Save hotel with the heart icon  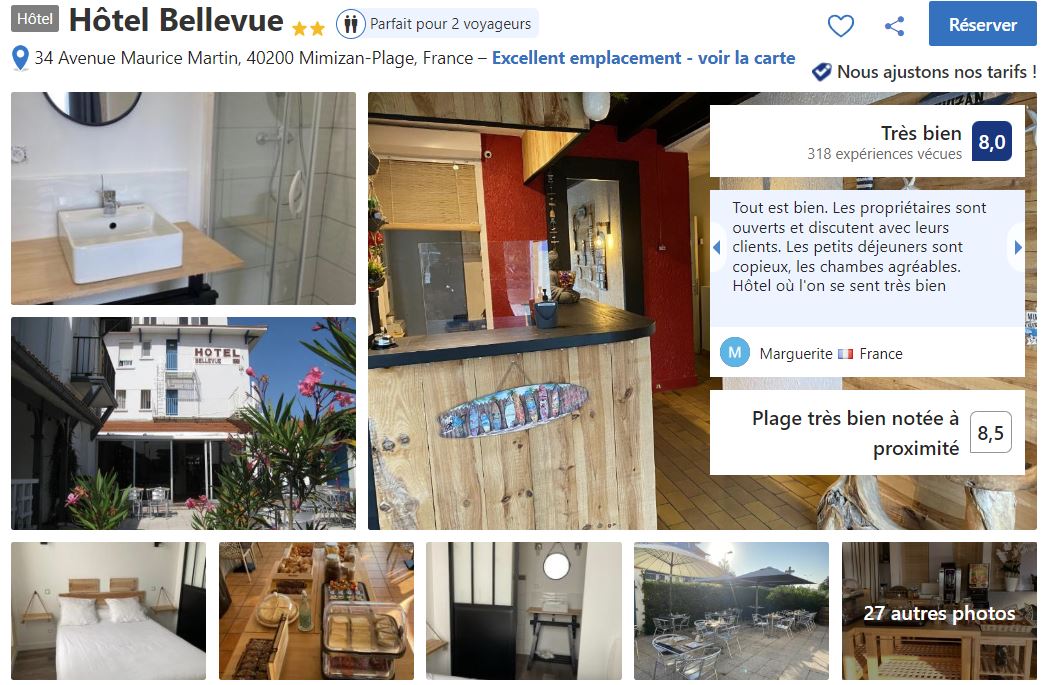841,25
